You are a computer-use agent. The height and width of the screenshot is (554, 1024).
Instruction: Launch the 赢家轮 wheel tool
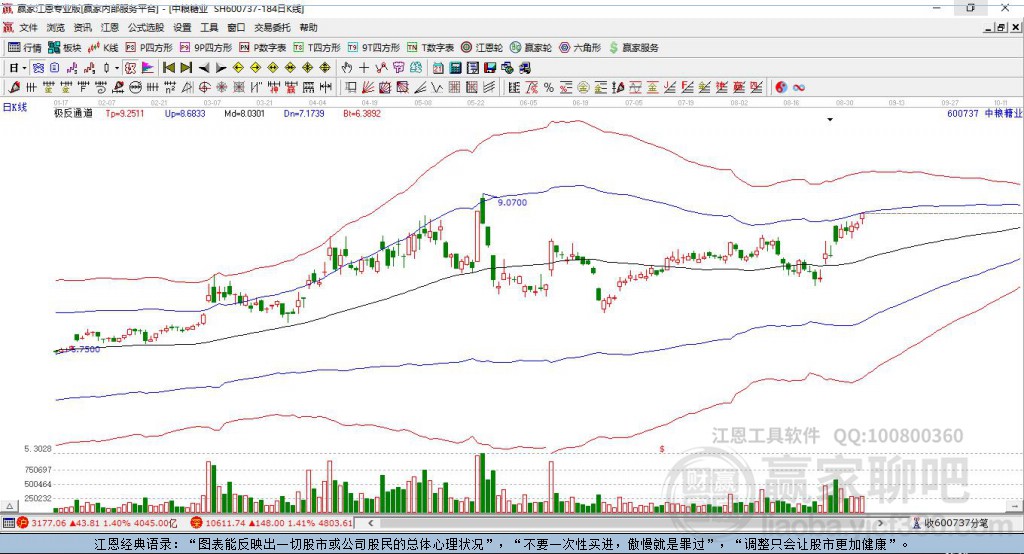click(x=531, y=48)
